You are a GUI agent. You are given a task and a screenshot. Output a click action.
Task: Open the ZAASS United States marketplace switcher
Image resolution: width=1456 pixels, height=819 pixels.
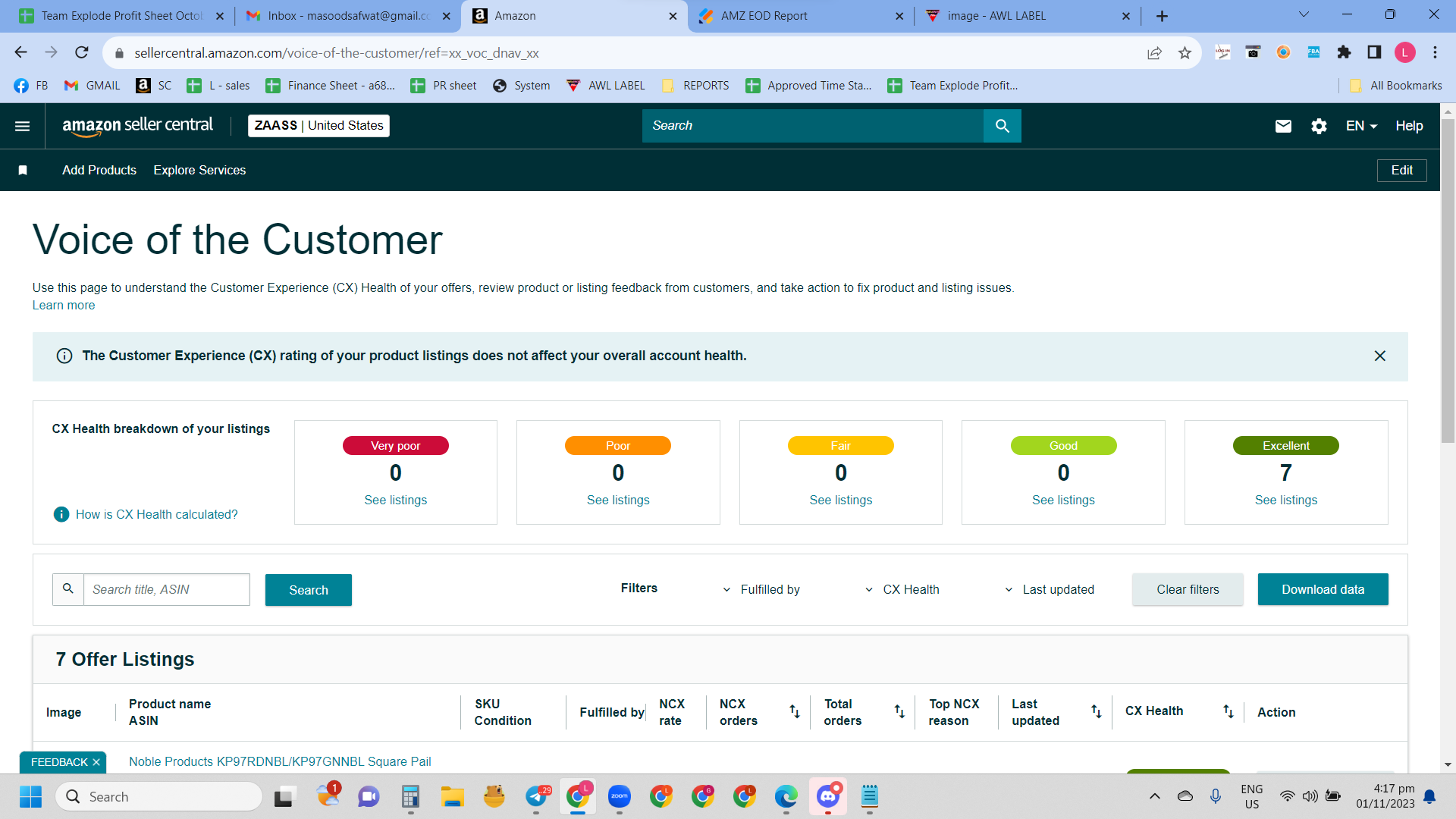[318, 126]
